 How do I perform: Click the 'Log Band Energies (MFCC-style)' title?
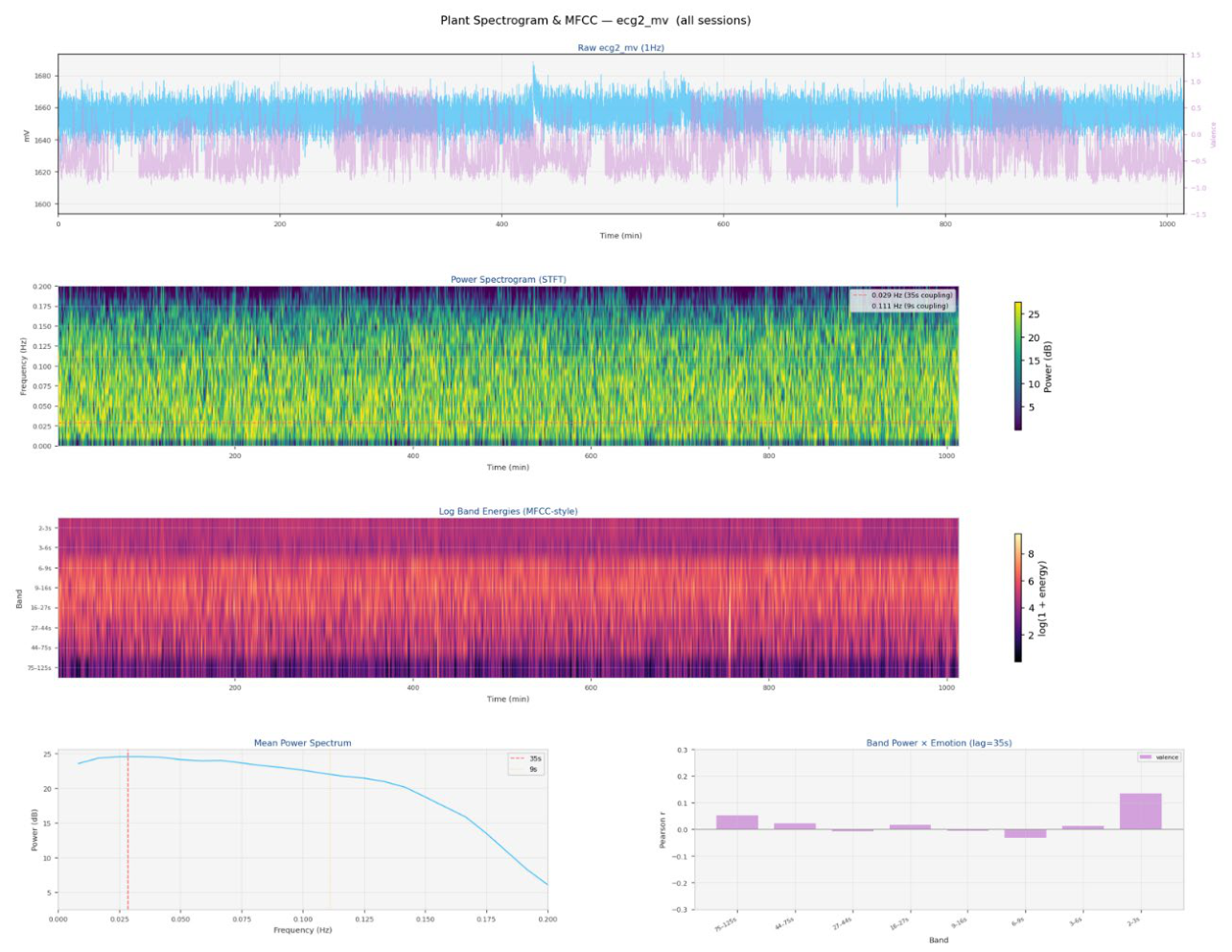tap(508, 511)
